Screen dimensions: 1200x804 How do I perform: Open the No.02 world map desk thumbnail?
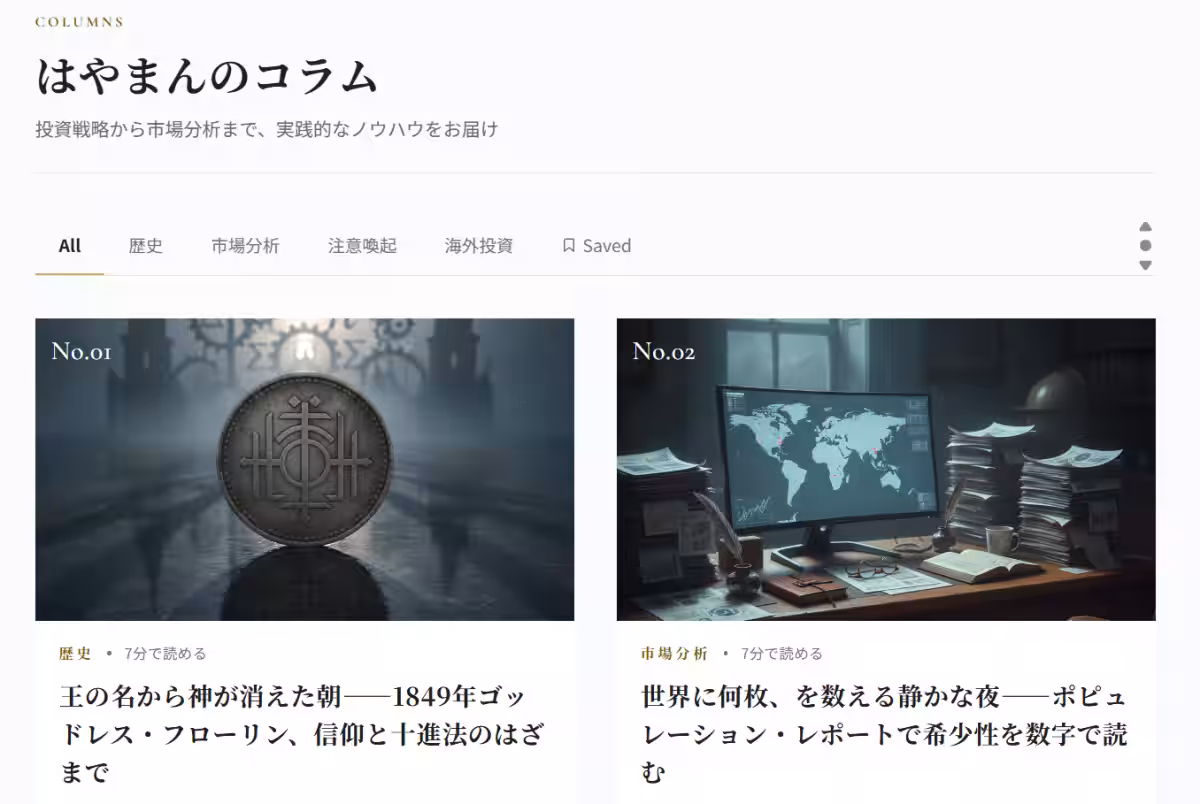pos(886,469)
